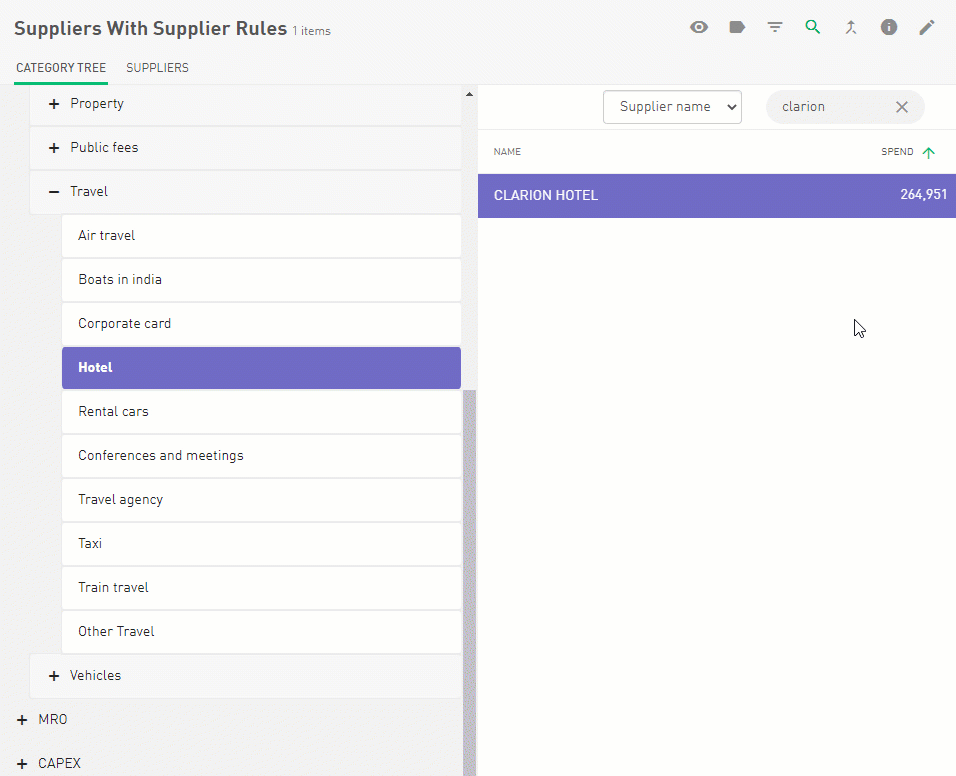Click into the clarion search field
The height and width of the screenshot is (776, 956).
click(830, 107)
